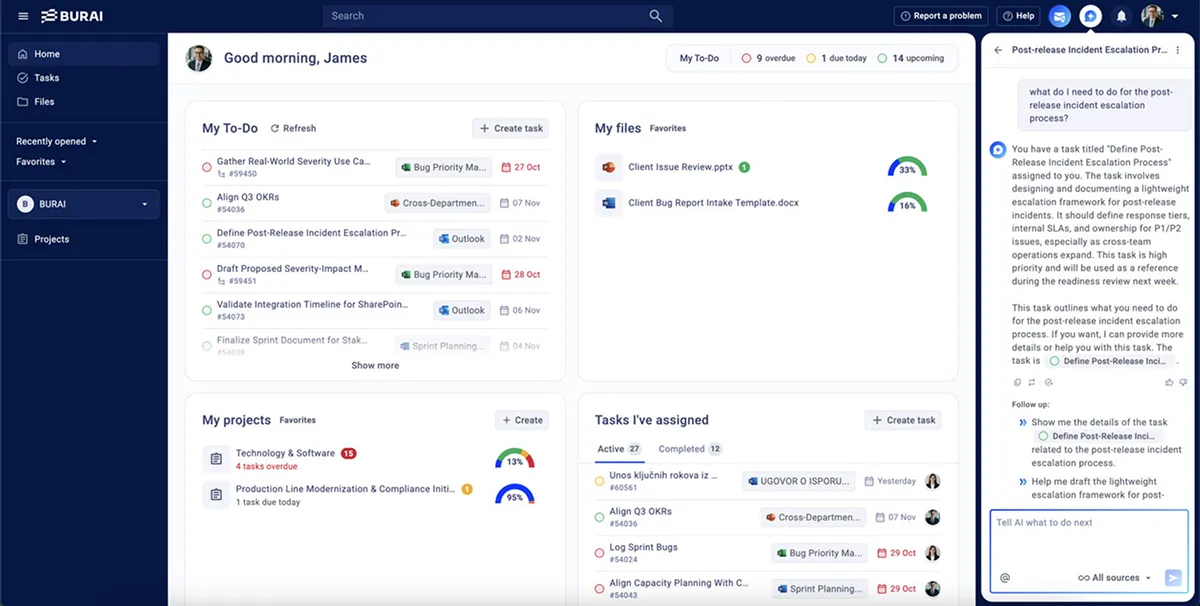The width and height of the screenshot is (1200, 606).
Task: Focus the Search field
Action: tap(498, 16)
